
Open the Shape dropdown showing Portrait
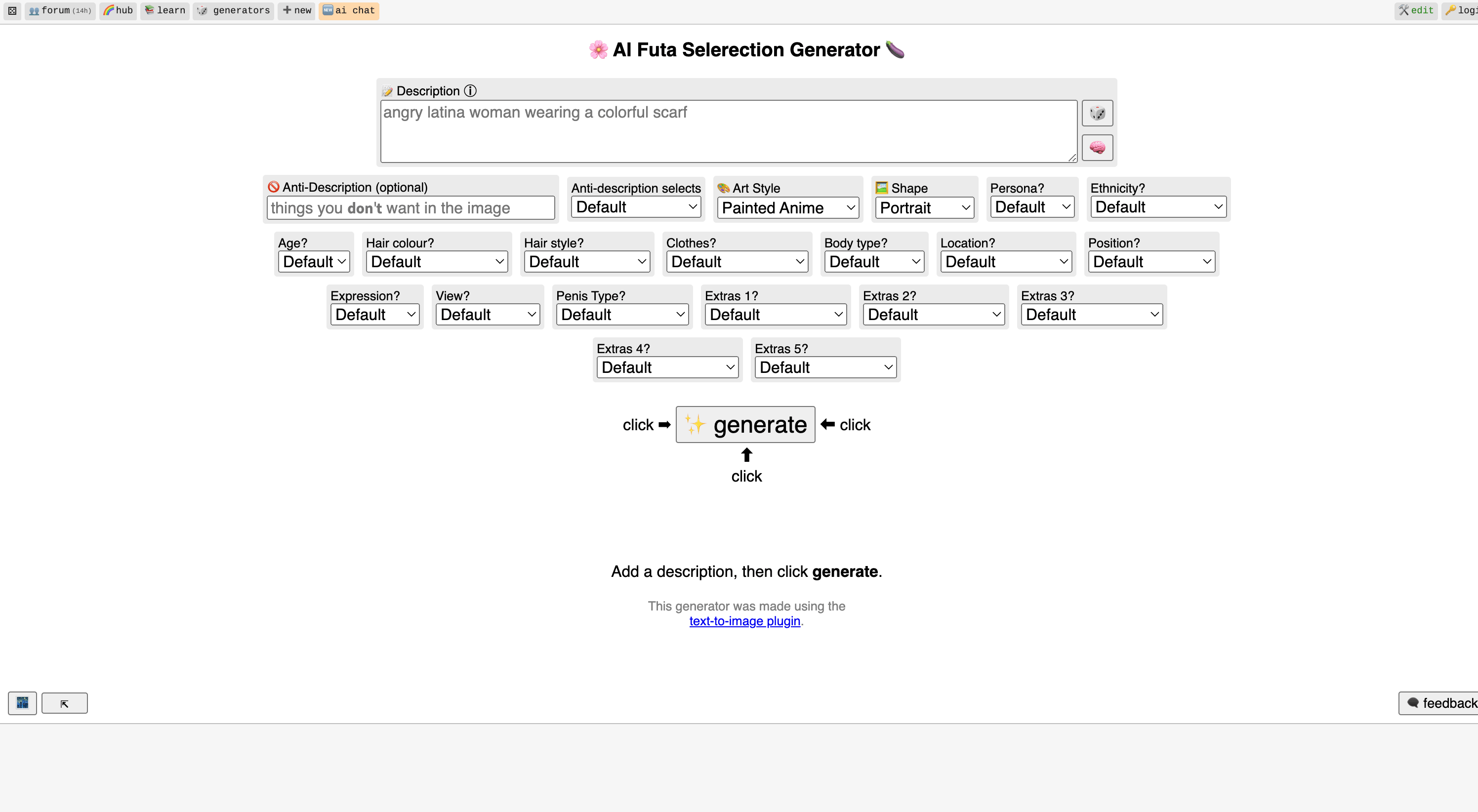coord(924,208)
